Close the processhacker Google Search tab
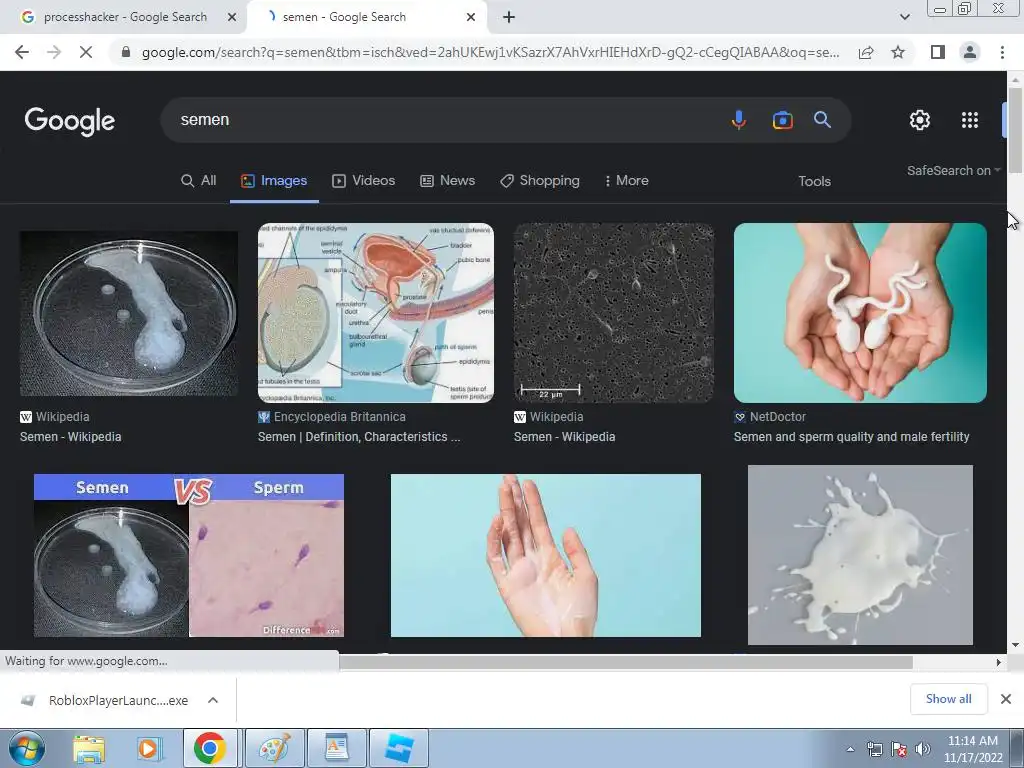The width and height of the screenshot is (1024, 768). tap(231, 18)
